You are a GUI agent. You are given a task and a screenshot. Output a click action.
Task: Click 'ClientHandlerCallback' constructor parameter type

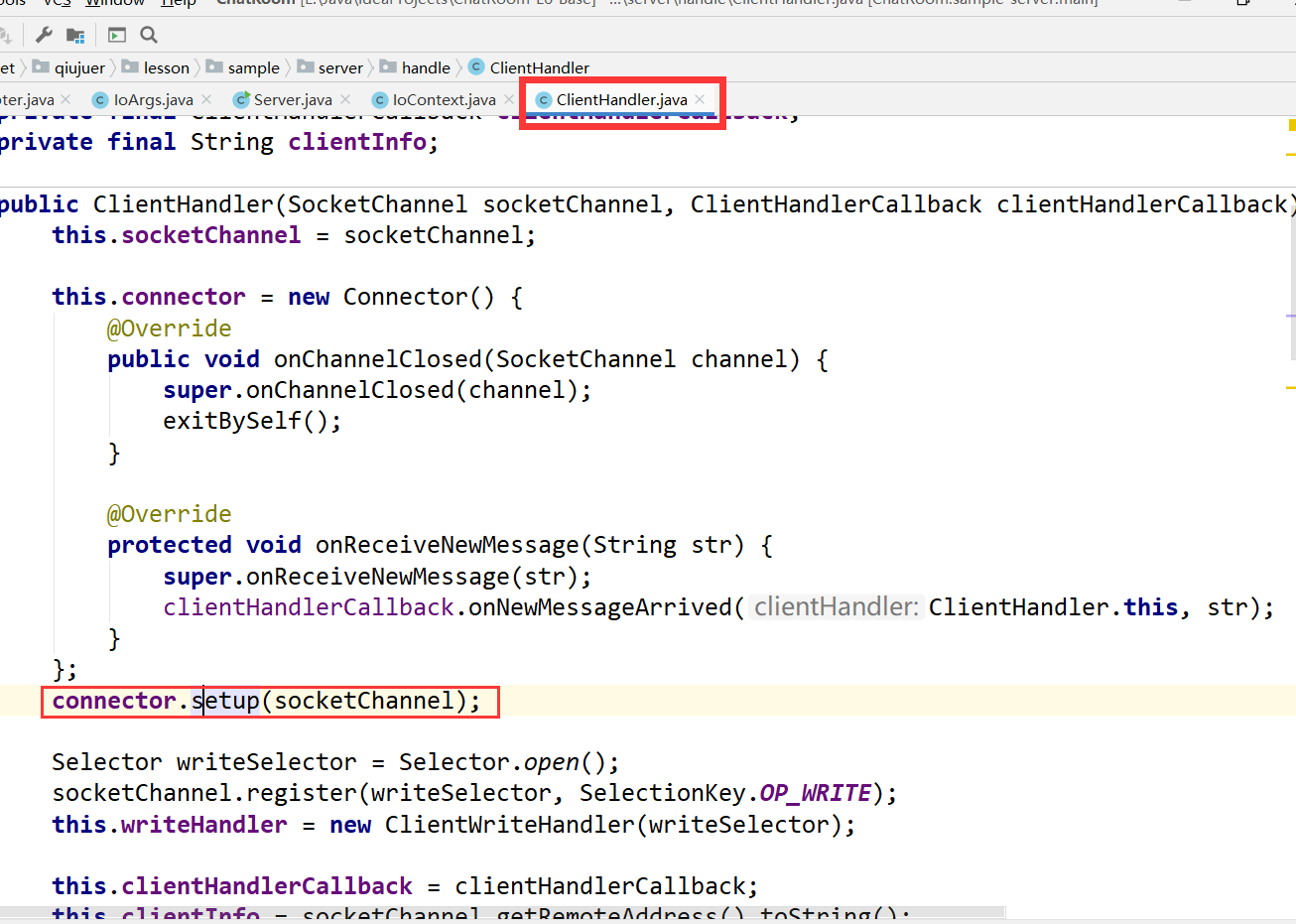coord(836,204)
